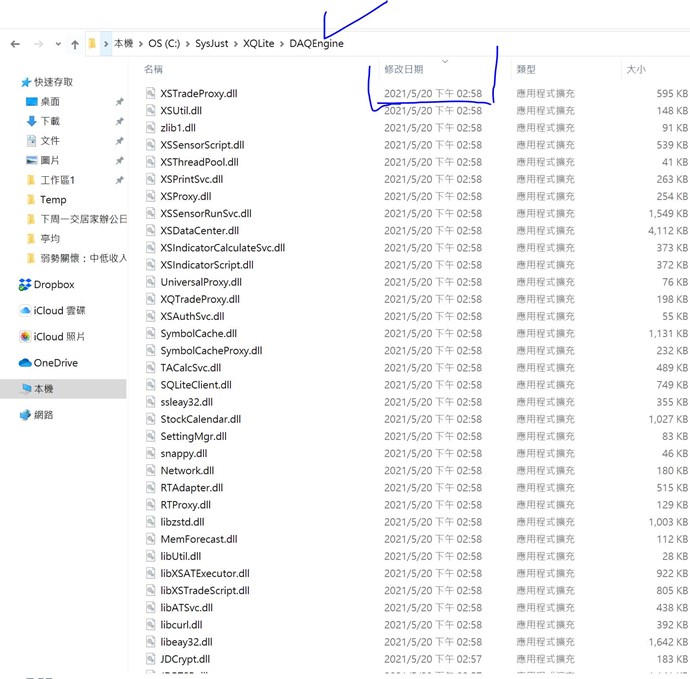Viewport: 690px width, 679px height.
Task: Click the Forward navigation arrow
Action: point(39,44)
